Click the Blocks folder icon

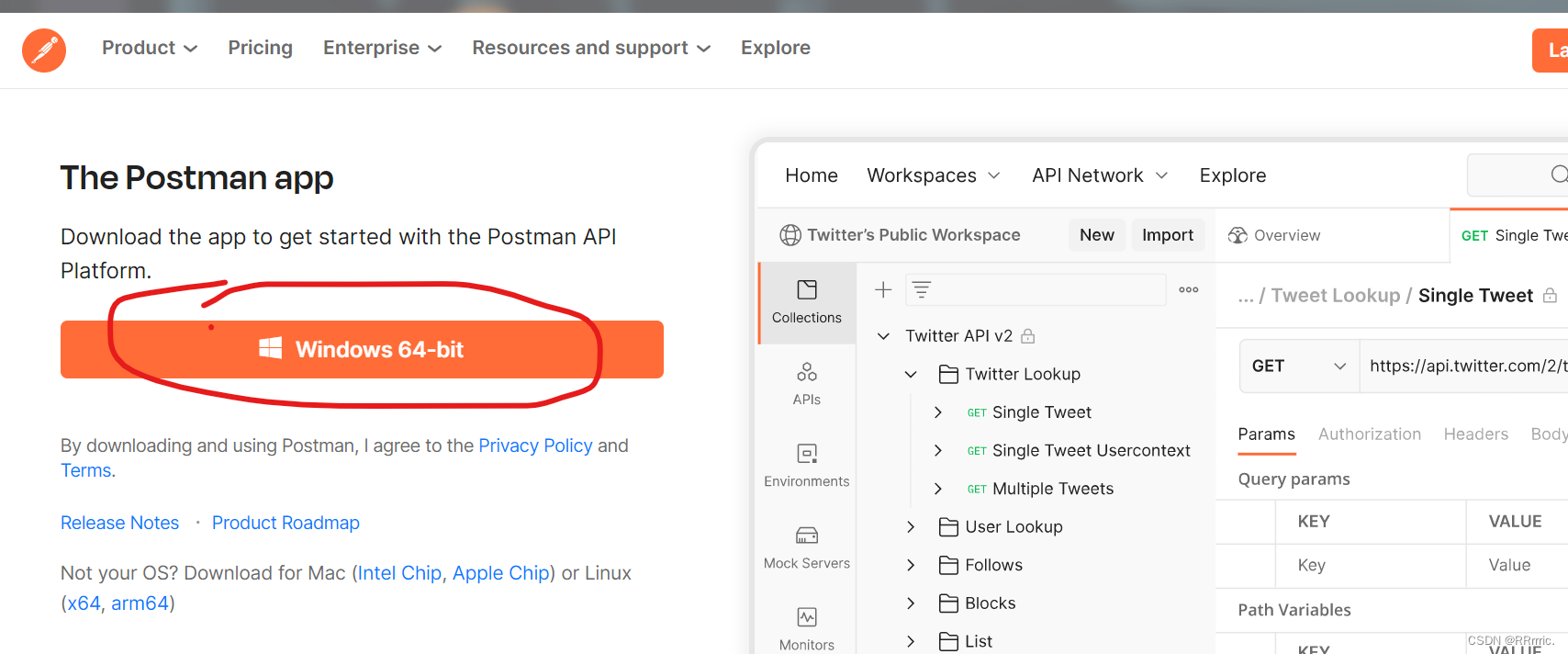[x=948, y=603]
